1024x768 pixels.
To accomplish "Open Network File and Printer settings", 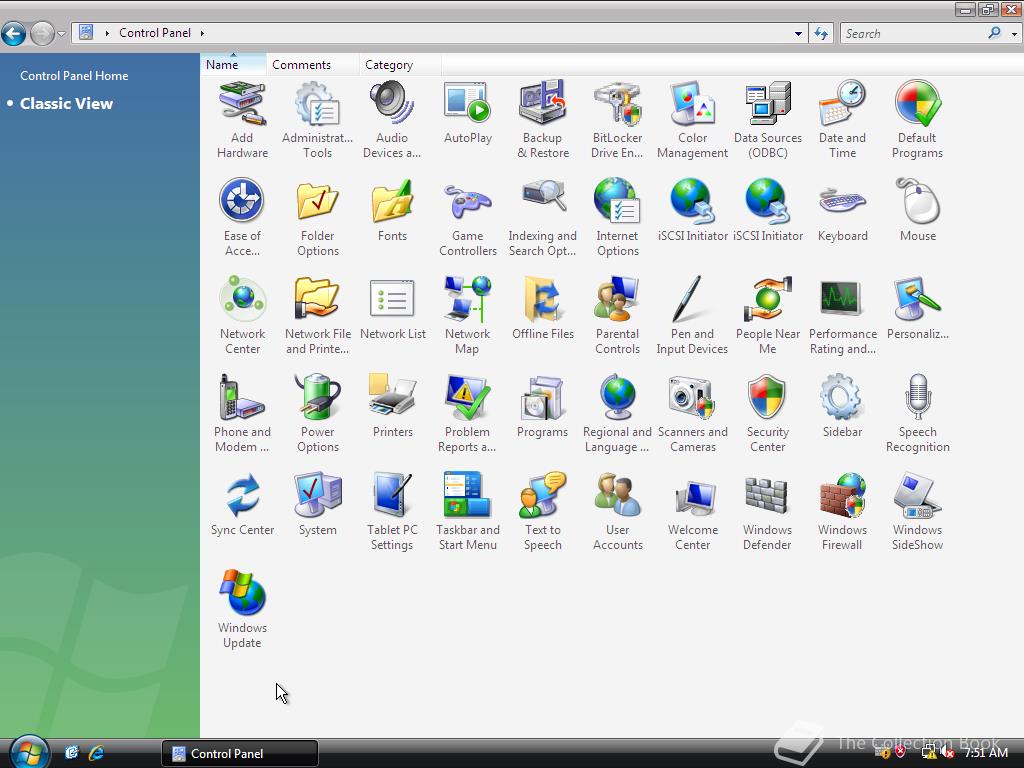I will [x=317, y=315].
